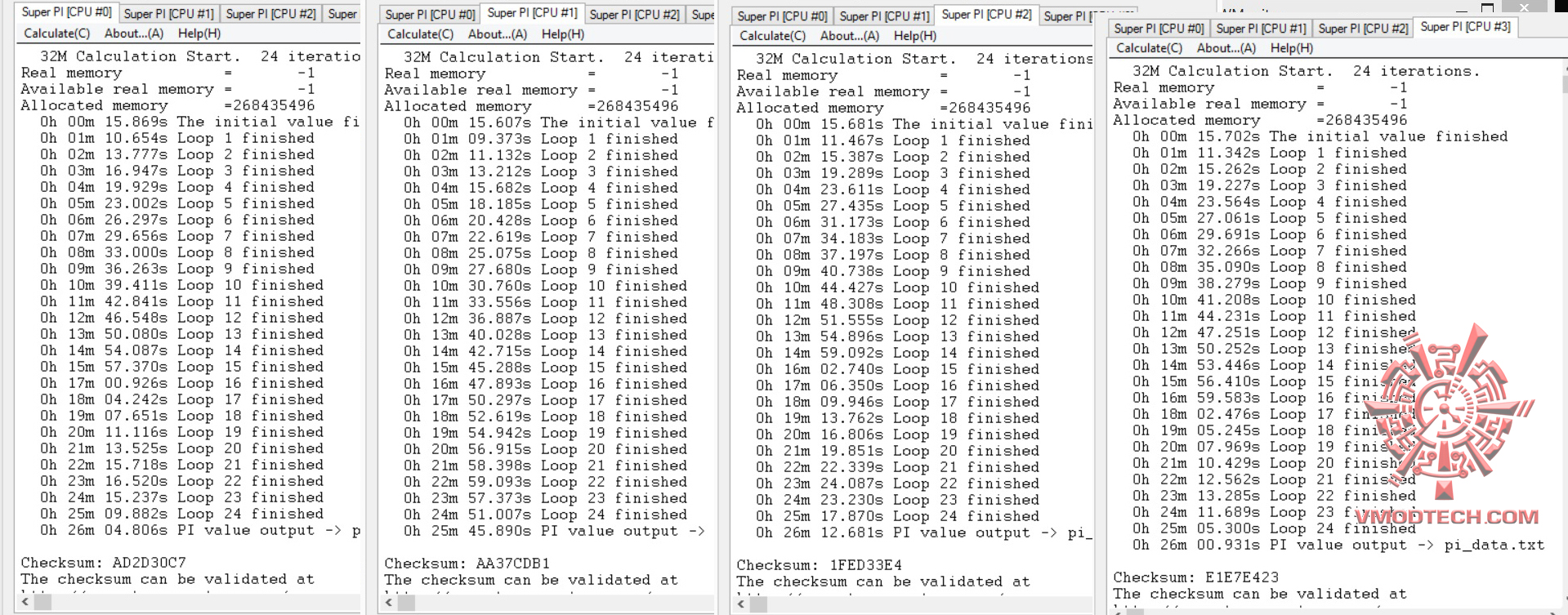1568x615 pixels.
Task: Click the line with time 26m 04.806s
Action: (200, 530)
